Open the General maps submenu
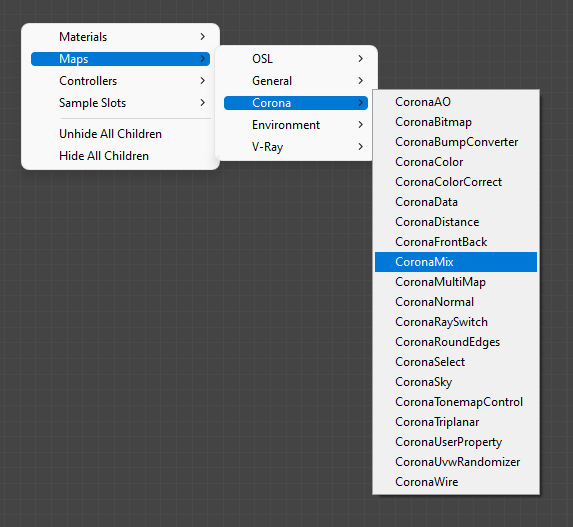 tap(296, 81)
